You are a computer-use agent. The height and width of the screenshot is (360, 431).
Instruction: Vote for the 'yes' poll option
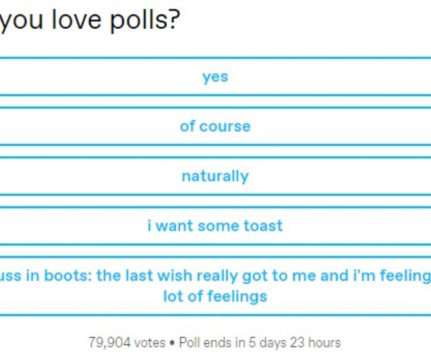(215, 77)
